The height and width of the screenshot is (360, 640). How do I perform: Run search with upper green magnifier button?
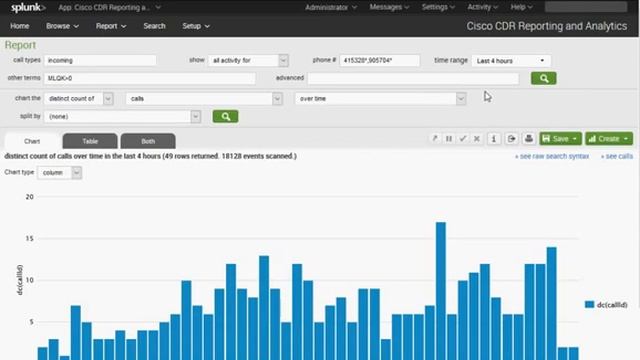click(543, 78)
